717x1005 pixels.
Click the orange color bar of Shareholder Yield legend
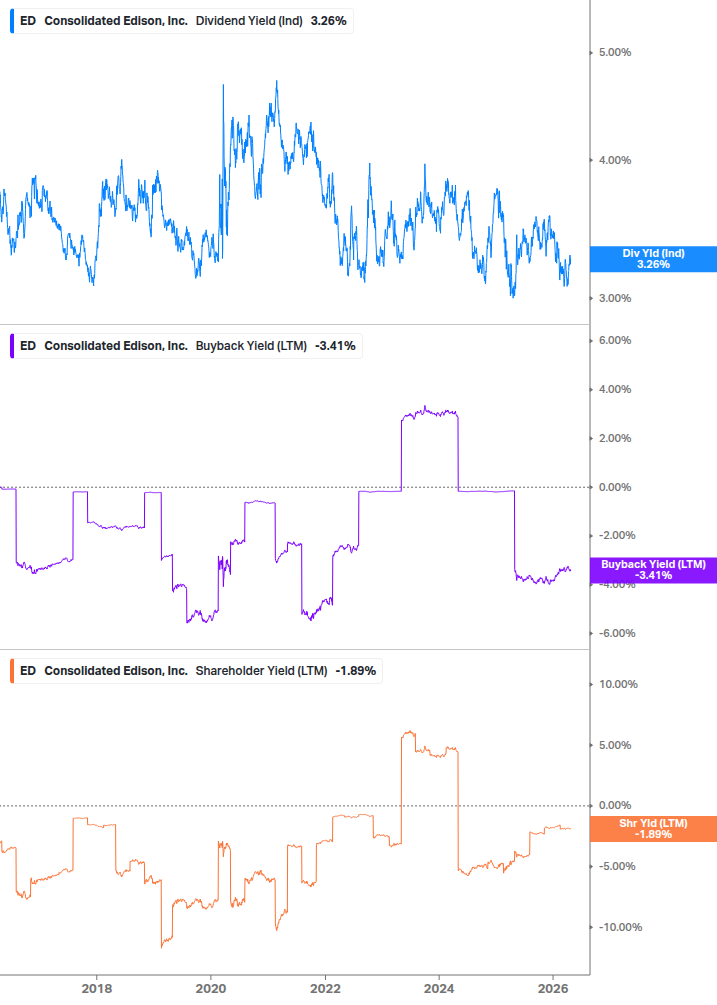[x=12, y=671]
